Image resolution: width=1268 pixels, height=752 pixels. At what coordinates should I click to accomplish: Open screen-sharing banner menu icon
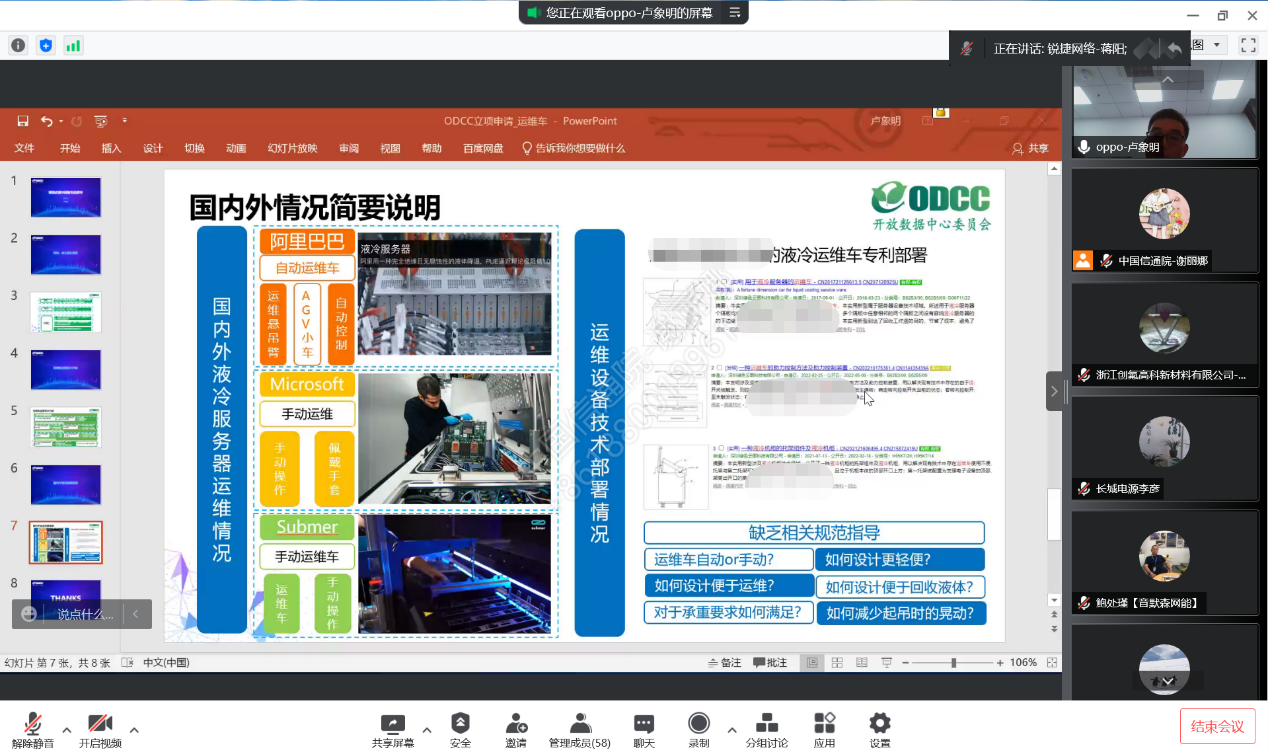click(x=735, y=13)
